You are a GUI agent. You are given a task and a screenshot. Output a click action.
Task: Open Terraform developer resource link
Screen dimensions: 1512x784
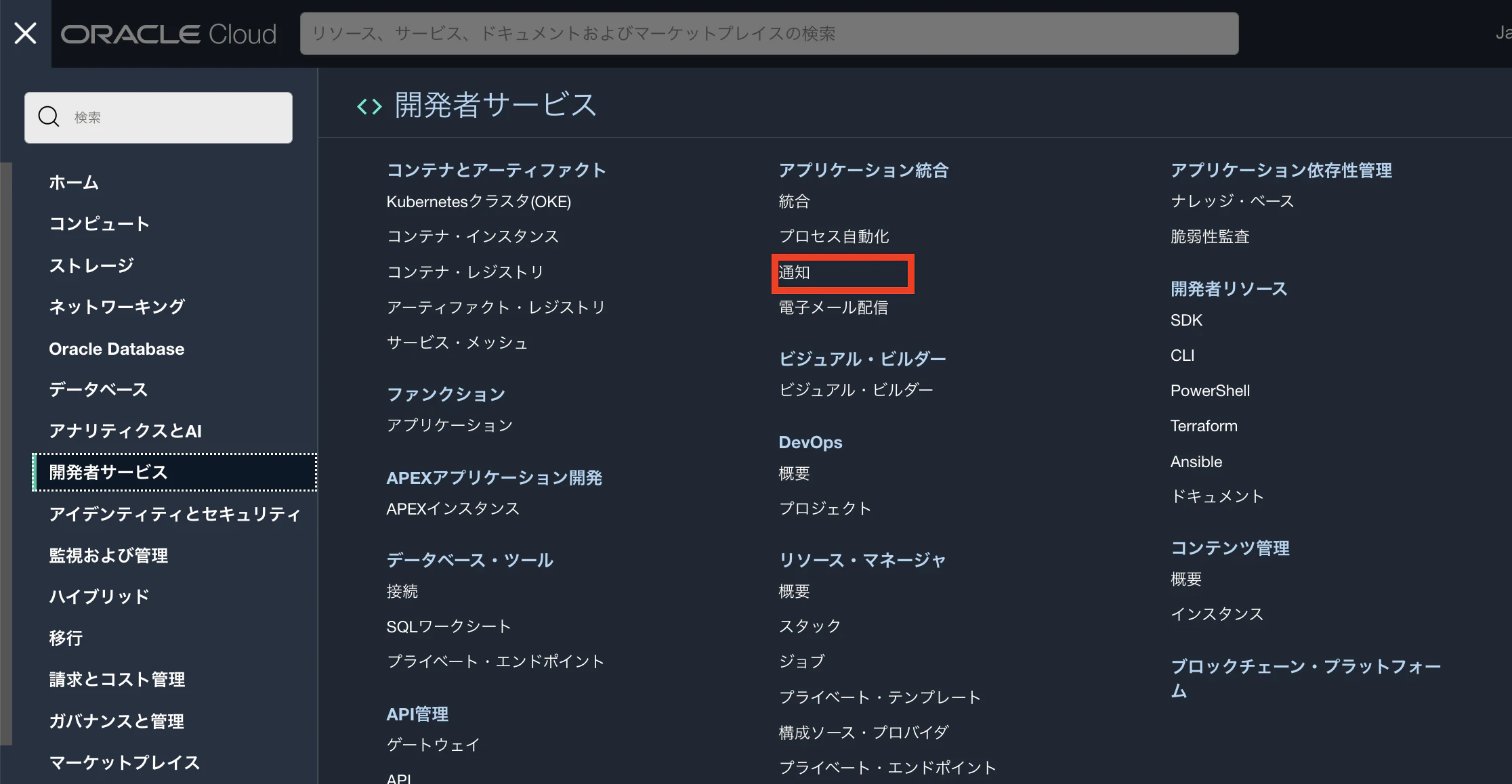(x=1204, y=426)
